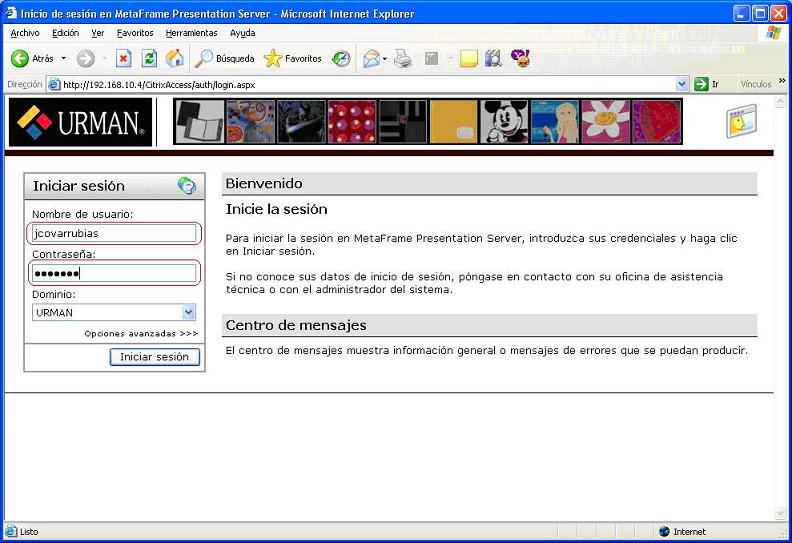Go to the Home page icon
Viewport: 792px width, 543px height.
(x=175, y=59)
